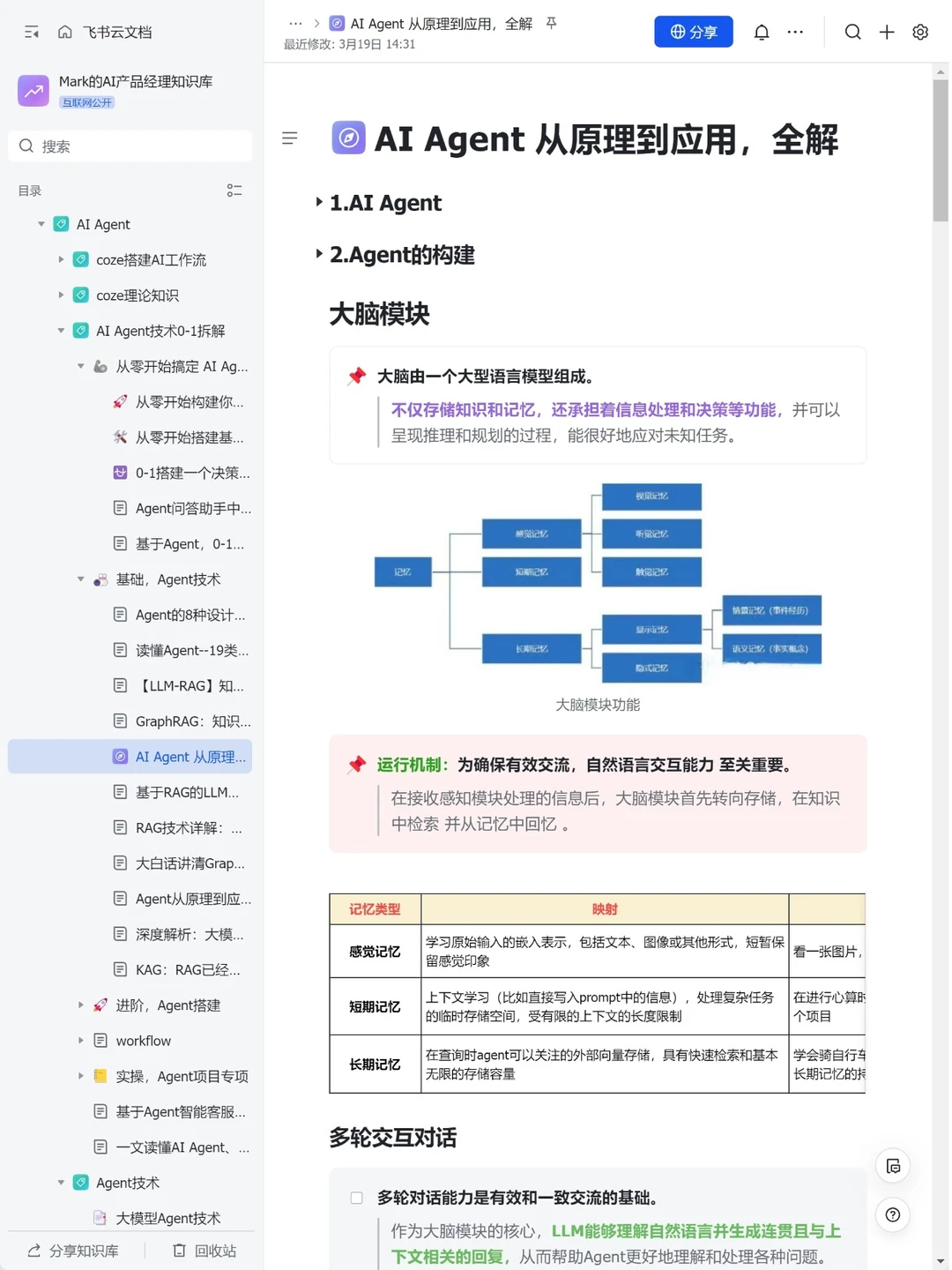This screenshot has width=952, height=1270.
Task: Go to the 飞书云文档 home icon
Action: tap(65, 32)
